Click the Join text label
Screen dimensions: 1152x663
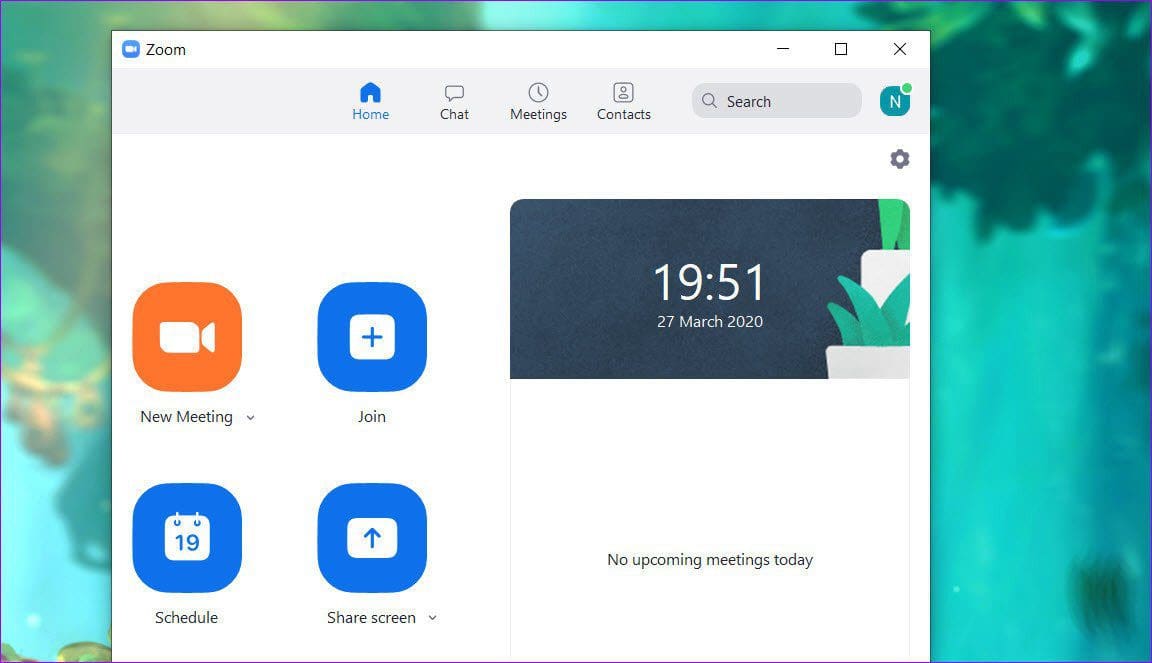click(x=372, y=417)
